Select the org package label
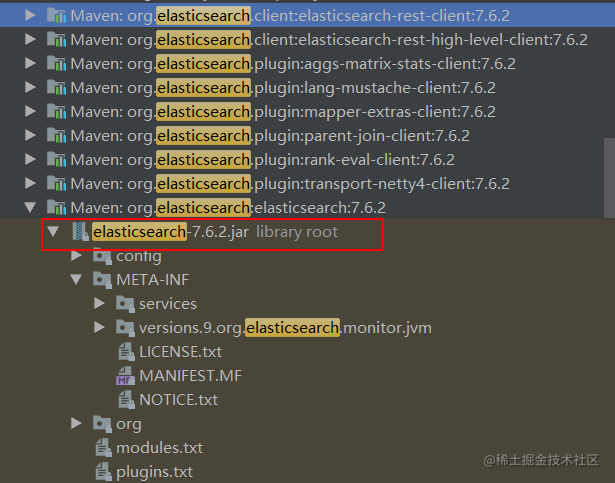 [x=129, y=425]
